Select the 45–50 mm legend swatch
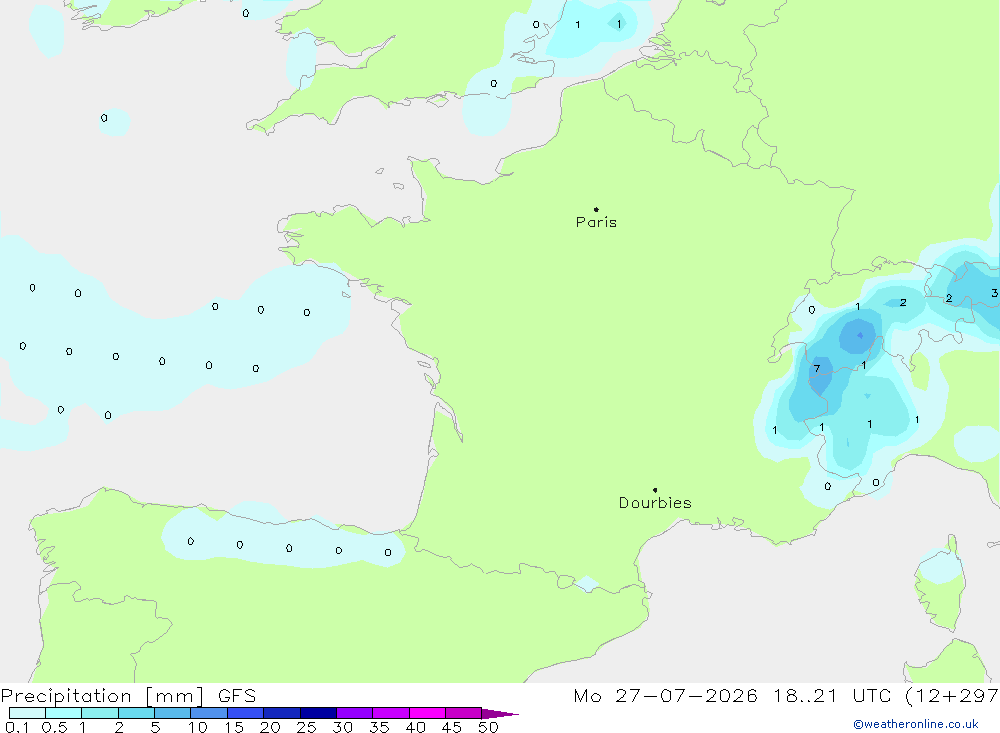The width and height of the screenshot is (1000, 733). [x=464, y=713]
